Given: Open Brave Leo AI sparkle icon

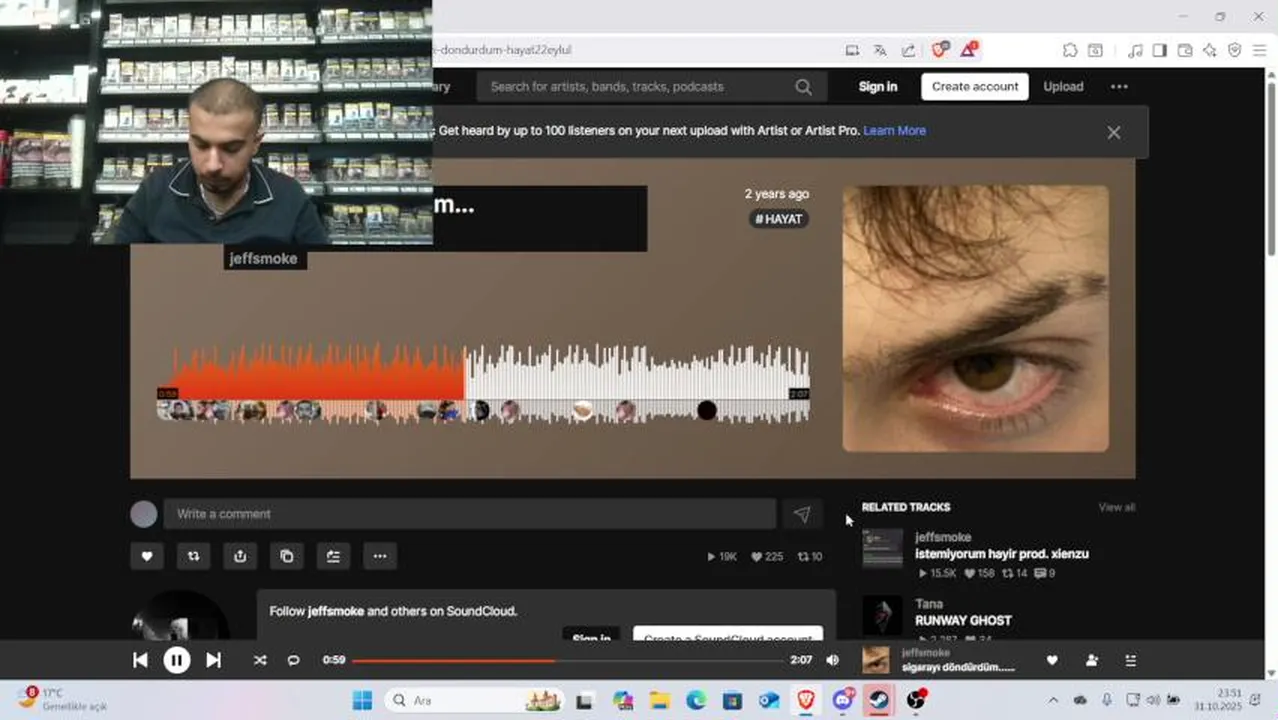Looking at the screenshot, I should click(1210, 50).
